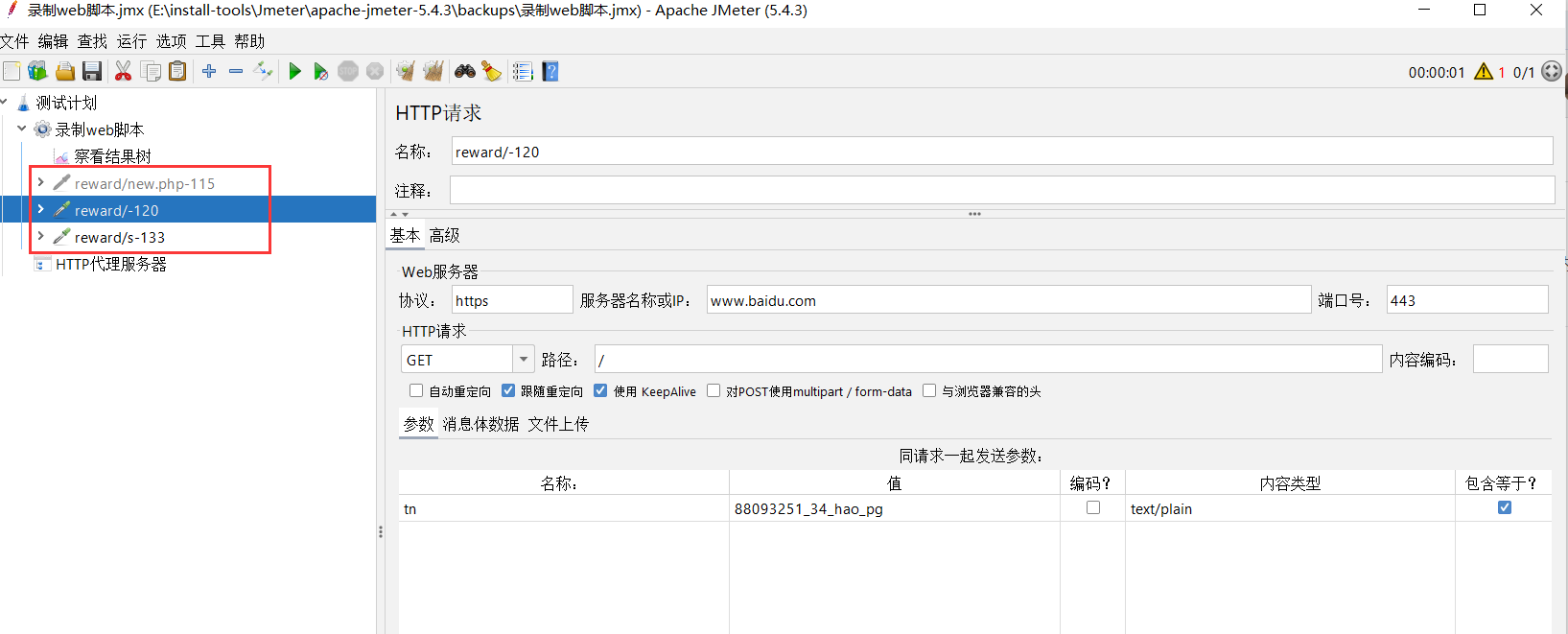
Task: Collapse the 录制web脚本 tree node
Action: (22, 129)
